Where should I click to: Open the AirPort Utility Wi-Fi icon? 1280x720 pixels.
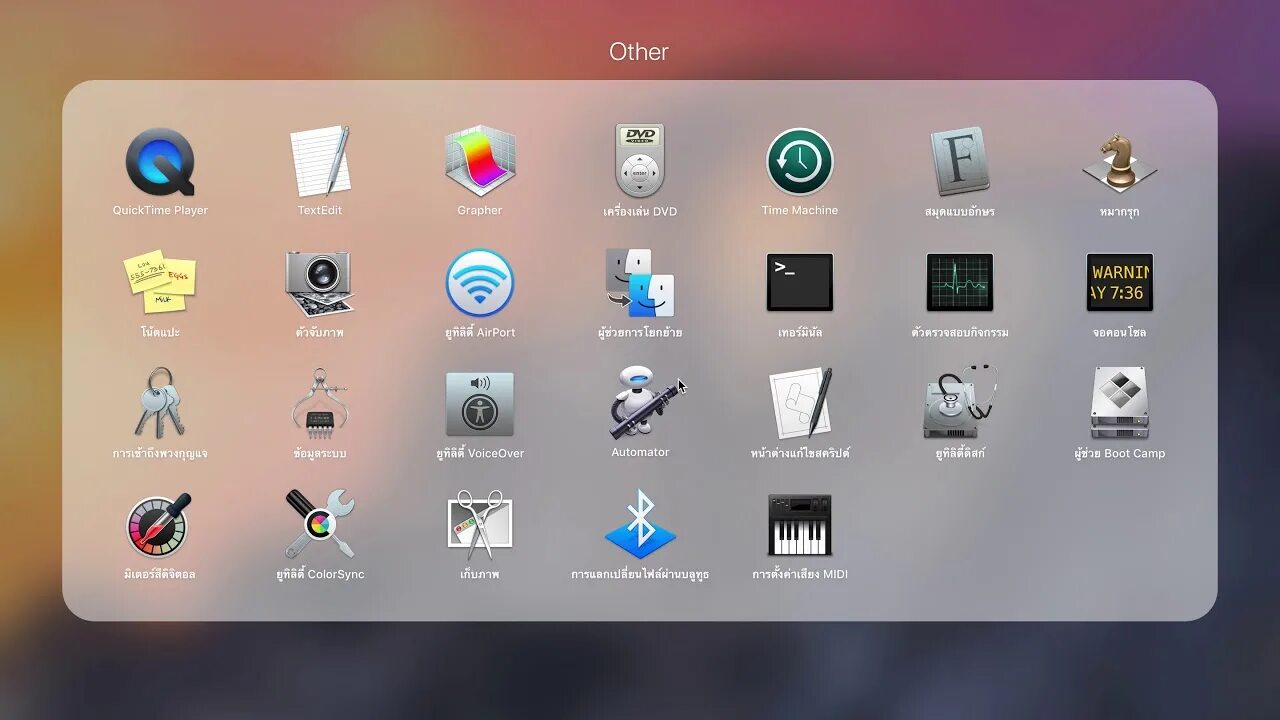480,283
